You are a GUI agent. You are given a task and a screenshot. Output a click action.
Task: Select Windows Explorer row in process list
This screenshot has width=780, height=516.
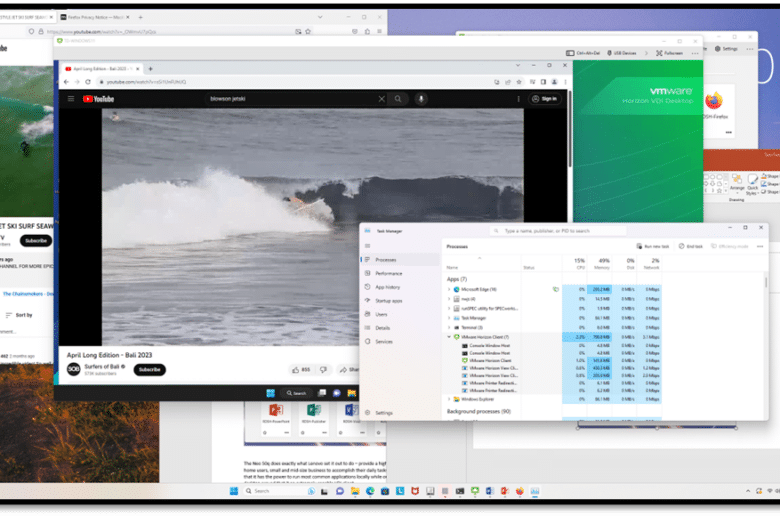(552, 399)
